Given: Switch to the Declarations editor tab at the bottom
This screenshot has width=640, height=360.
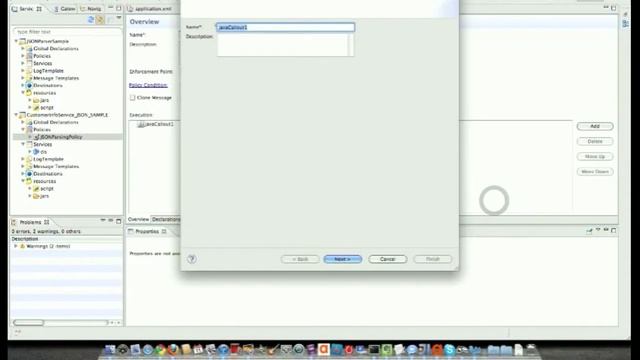Looking at the screenshot, I should coord(166,219).
